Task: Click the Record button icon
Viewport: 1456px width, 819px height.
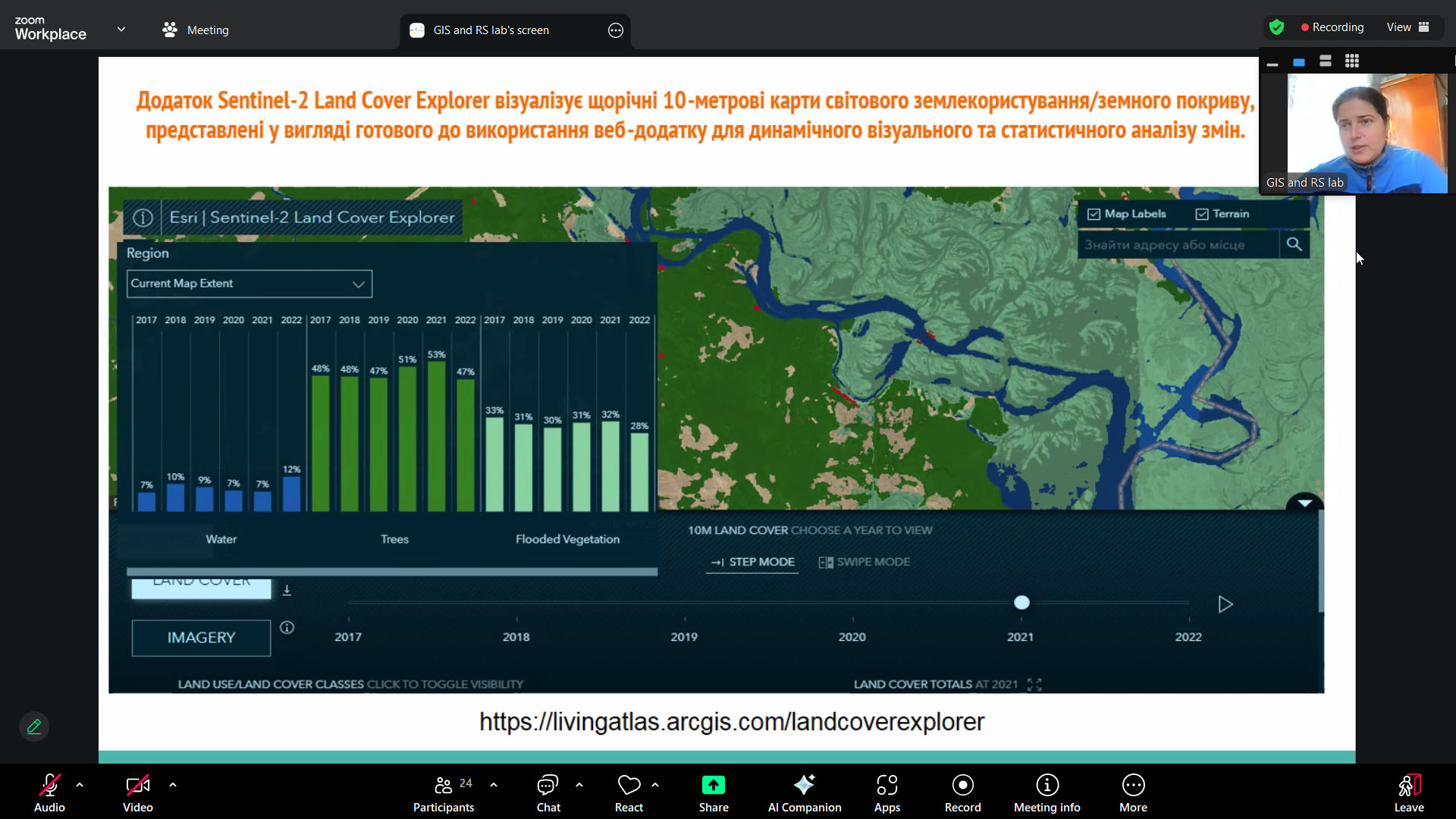Action: 962,785
